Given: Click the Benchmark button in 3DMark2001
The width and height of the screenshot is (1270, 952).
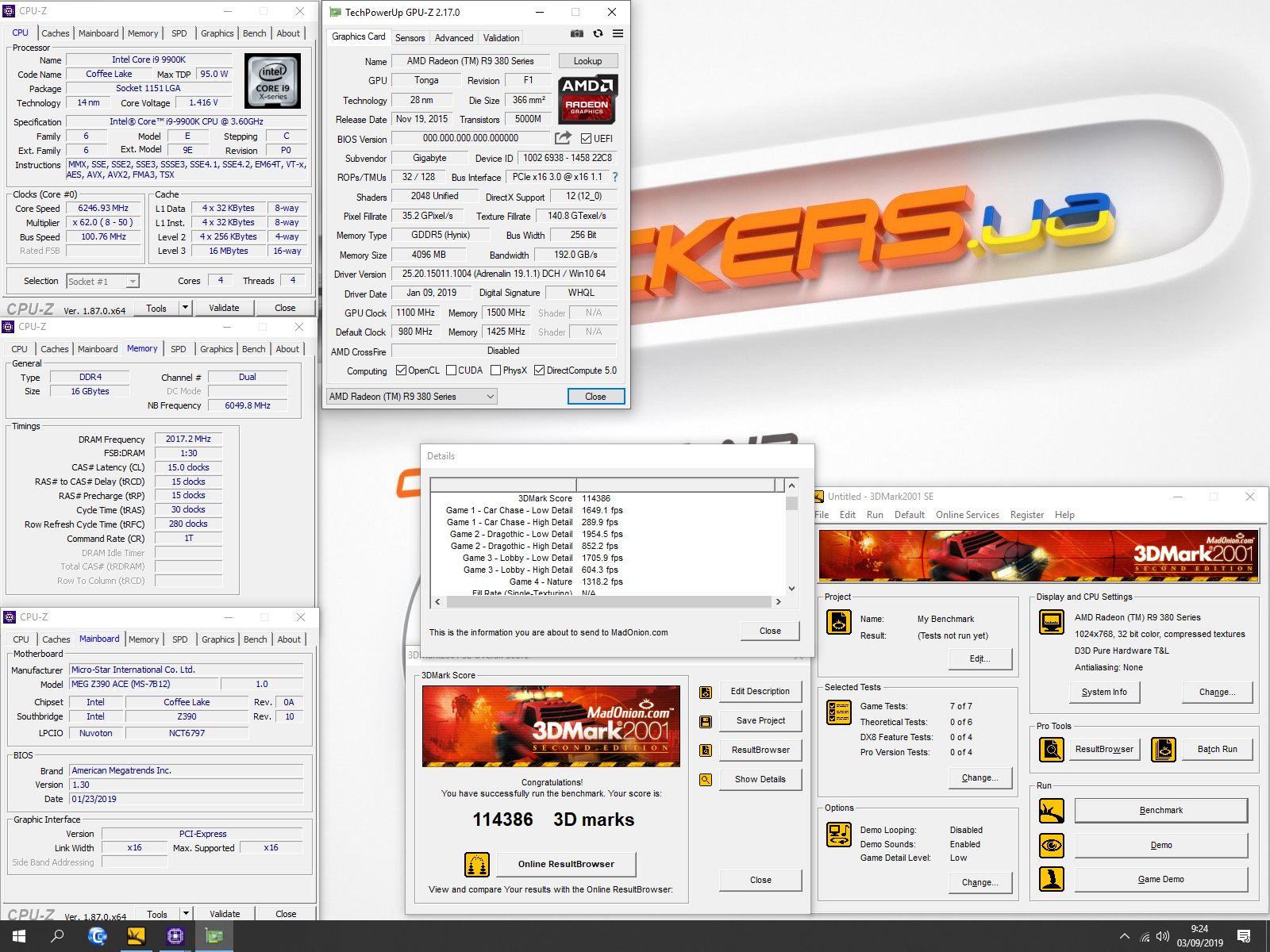Looking at the screenshot, I should pos(1161,811).
